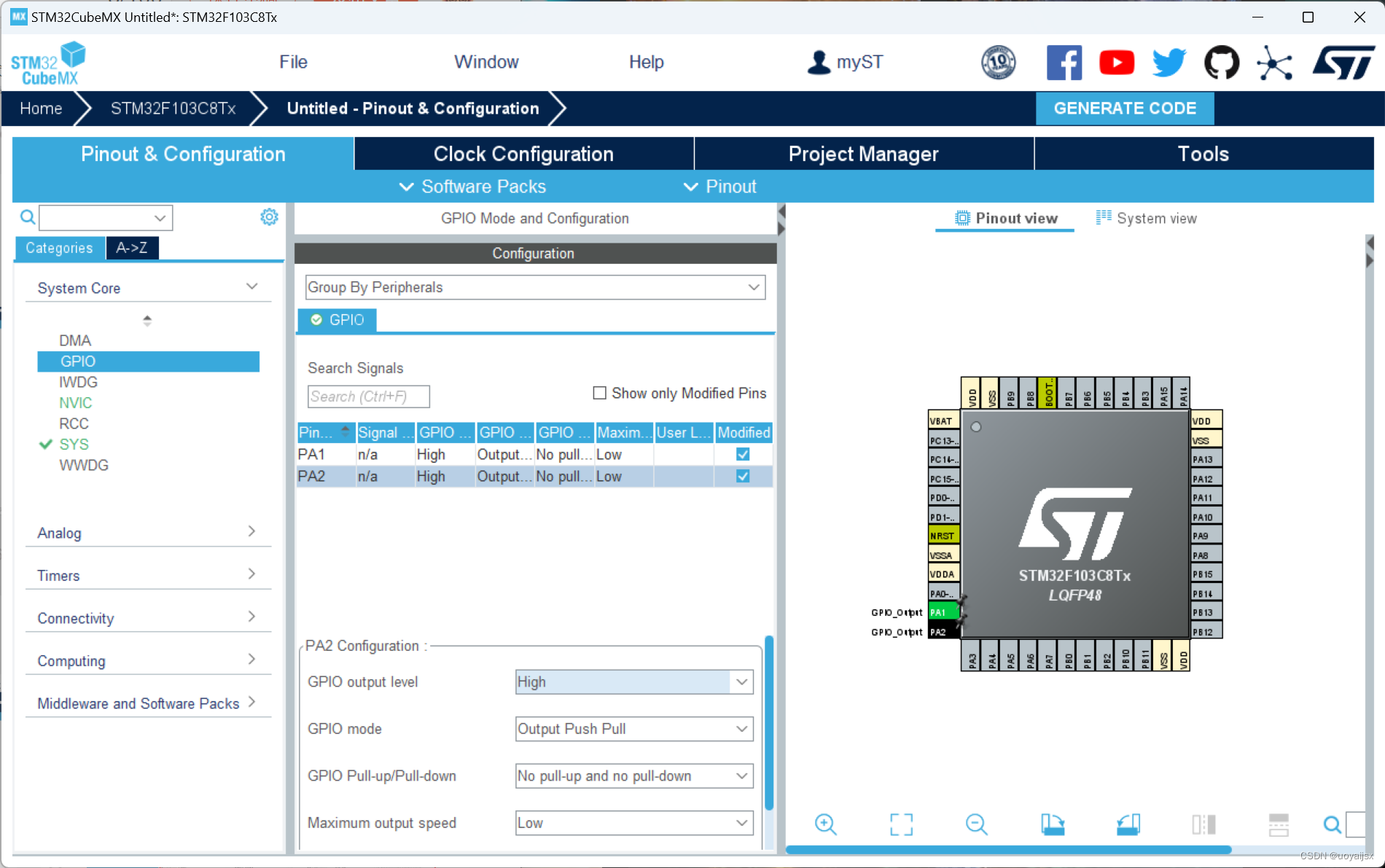1385x868 pixels.
Task: Click the pin search magnifier icon
Action: (x=1332, y=824)
